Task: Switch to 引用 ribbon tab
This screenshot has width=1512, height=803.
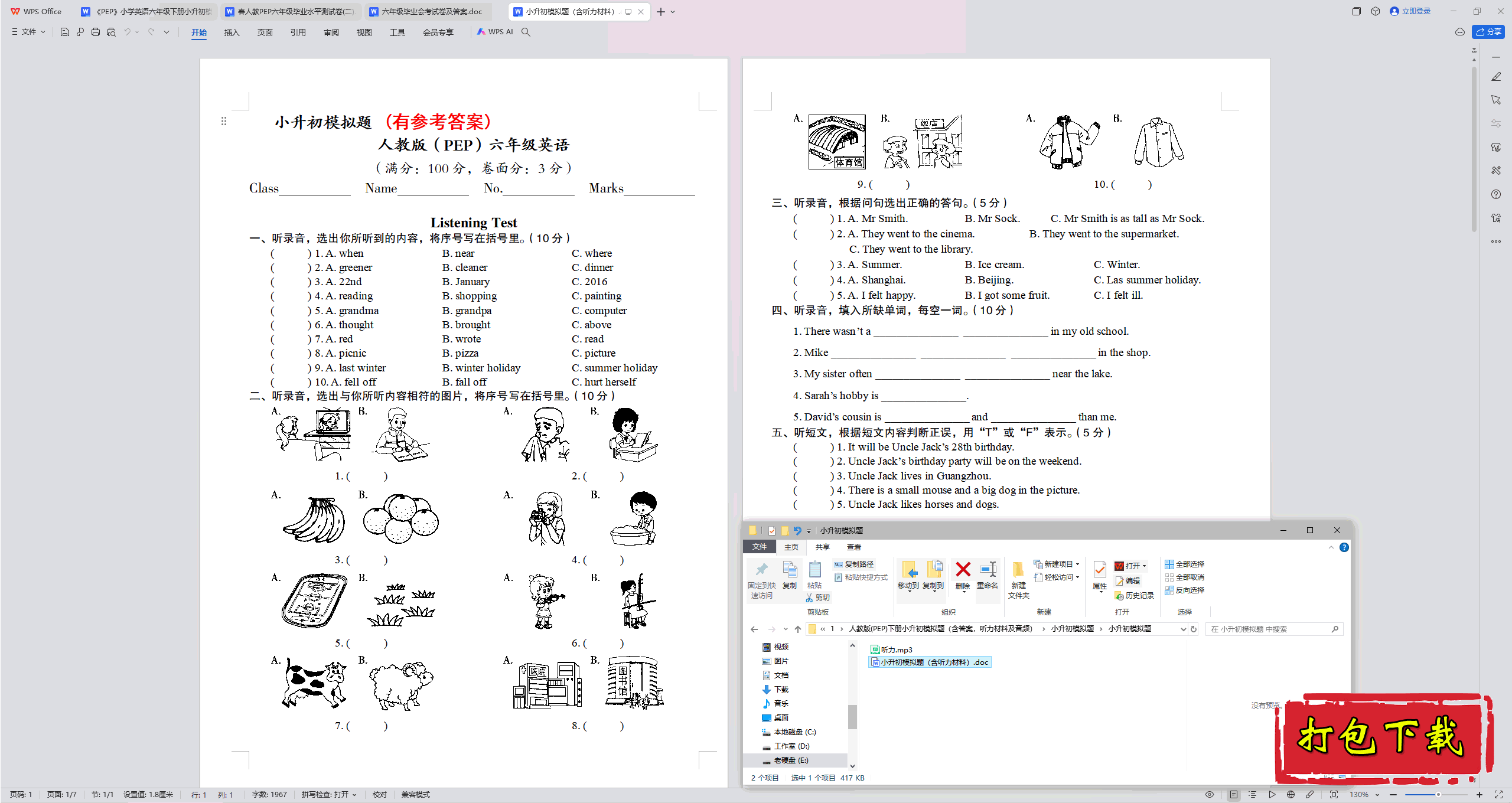Action: [298, 32]
